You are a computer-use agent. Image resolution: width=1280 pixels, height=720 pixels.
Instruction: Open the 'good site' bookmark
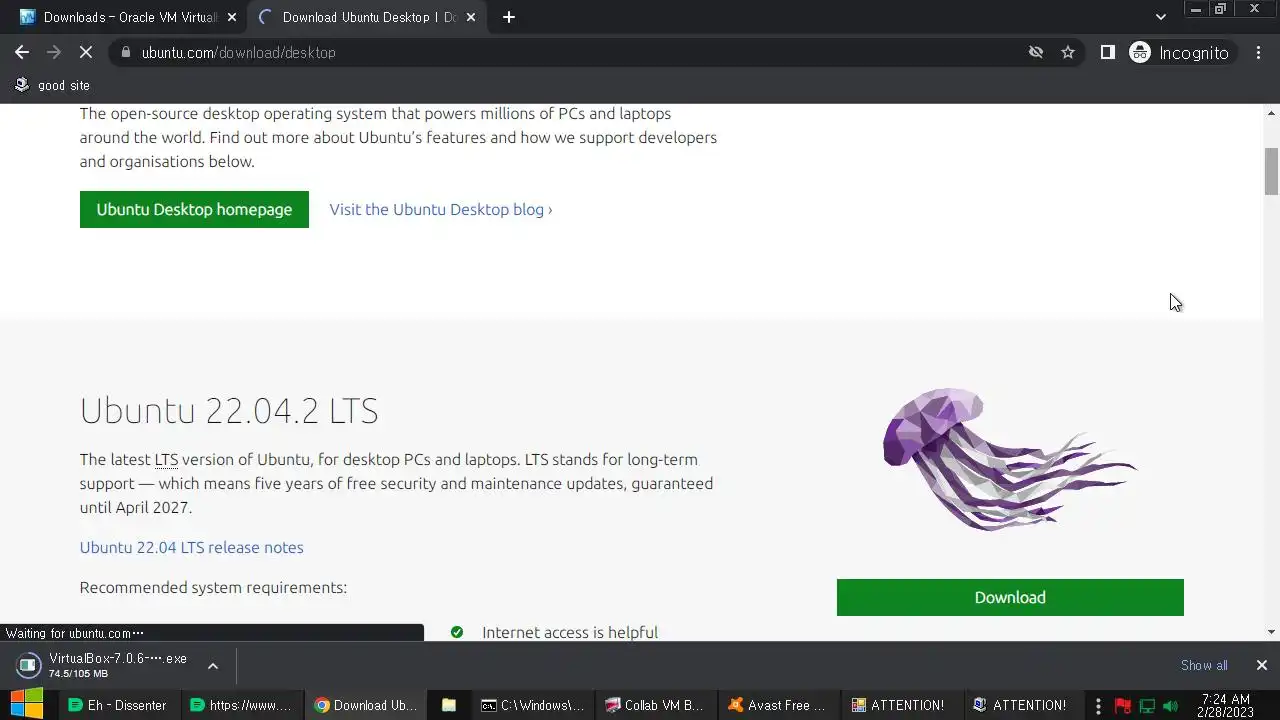(52, 85)
